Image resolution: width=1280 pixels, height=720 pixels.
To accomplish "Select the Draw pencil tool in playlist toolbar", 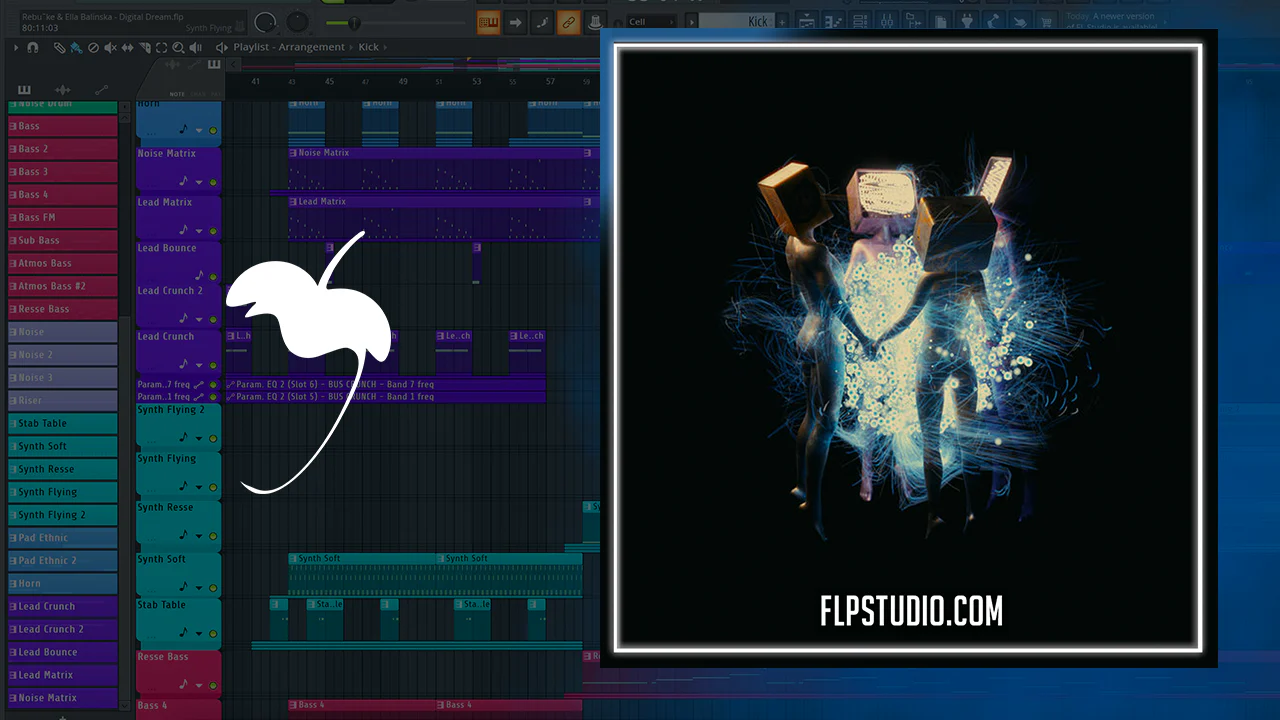I will click(x=59, y=47).
